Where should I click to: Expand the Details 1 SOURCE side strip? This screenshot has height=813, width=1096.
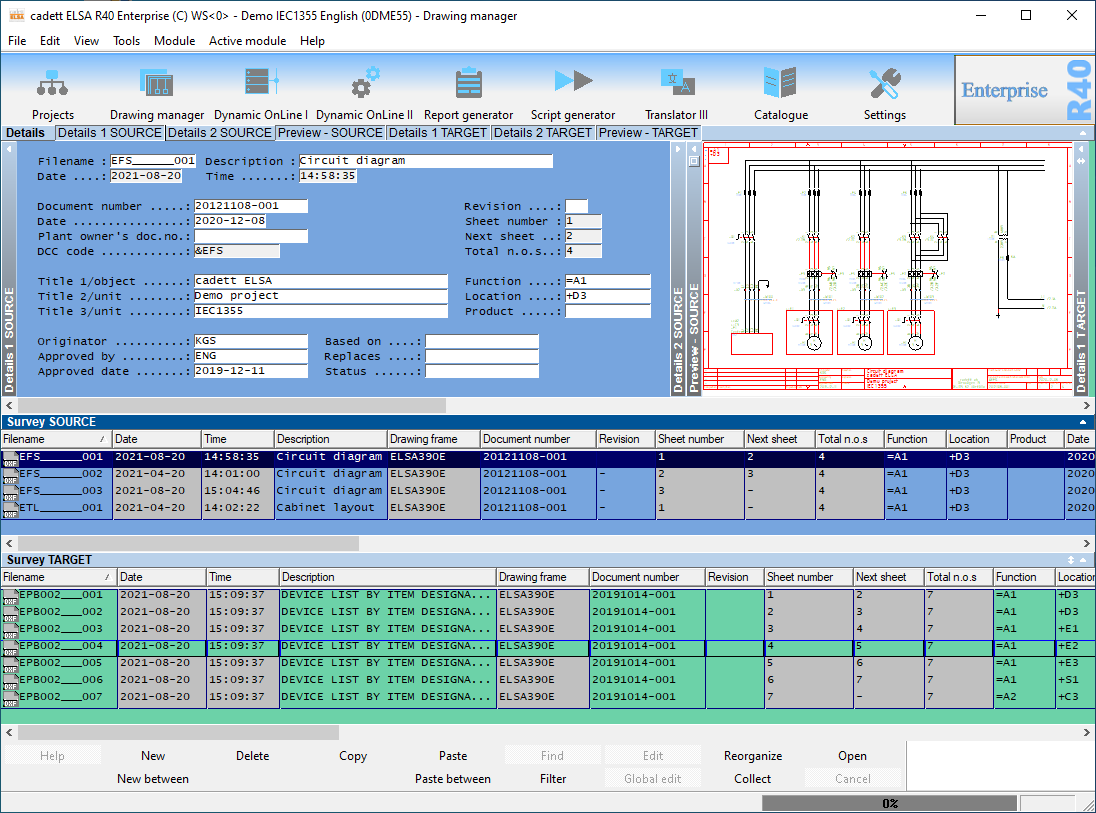point(9,269)
